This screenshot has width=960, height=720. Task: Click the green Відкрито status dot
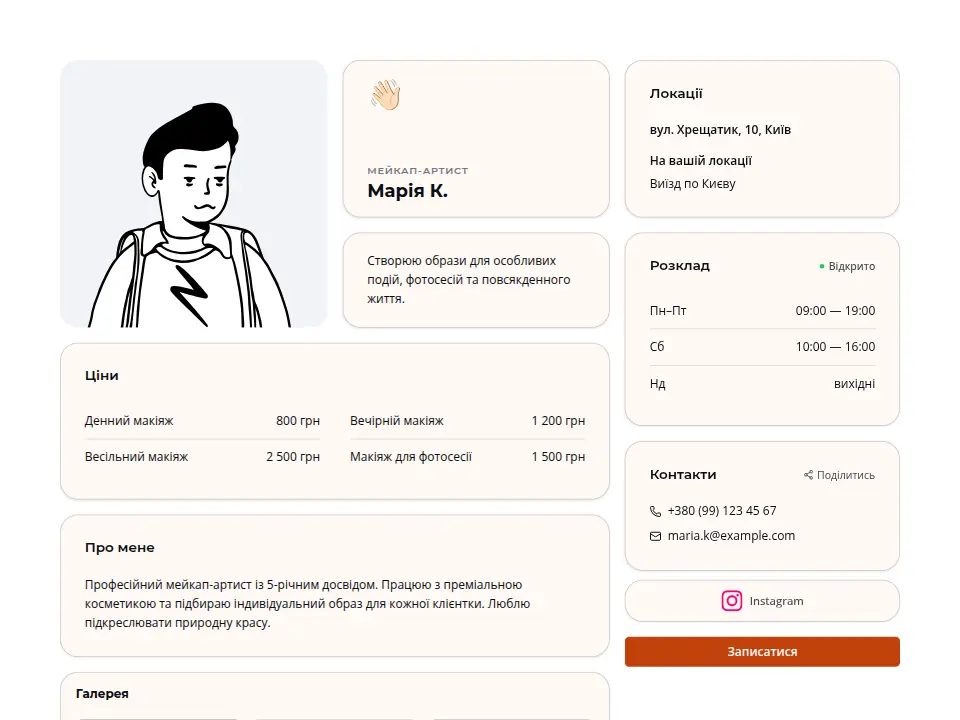[x=822, y=266]
